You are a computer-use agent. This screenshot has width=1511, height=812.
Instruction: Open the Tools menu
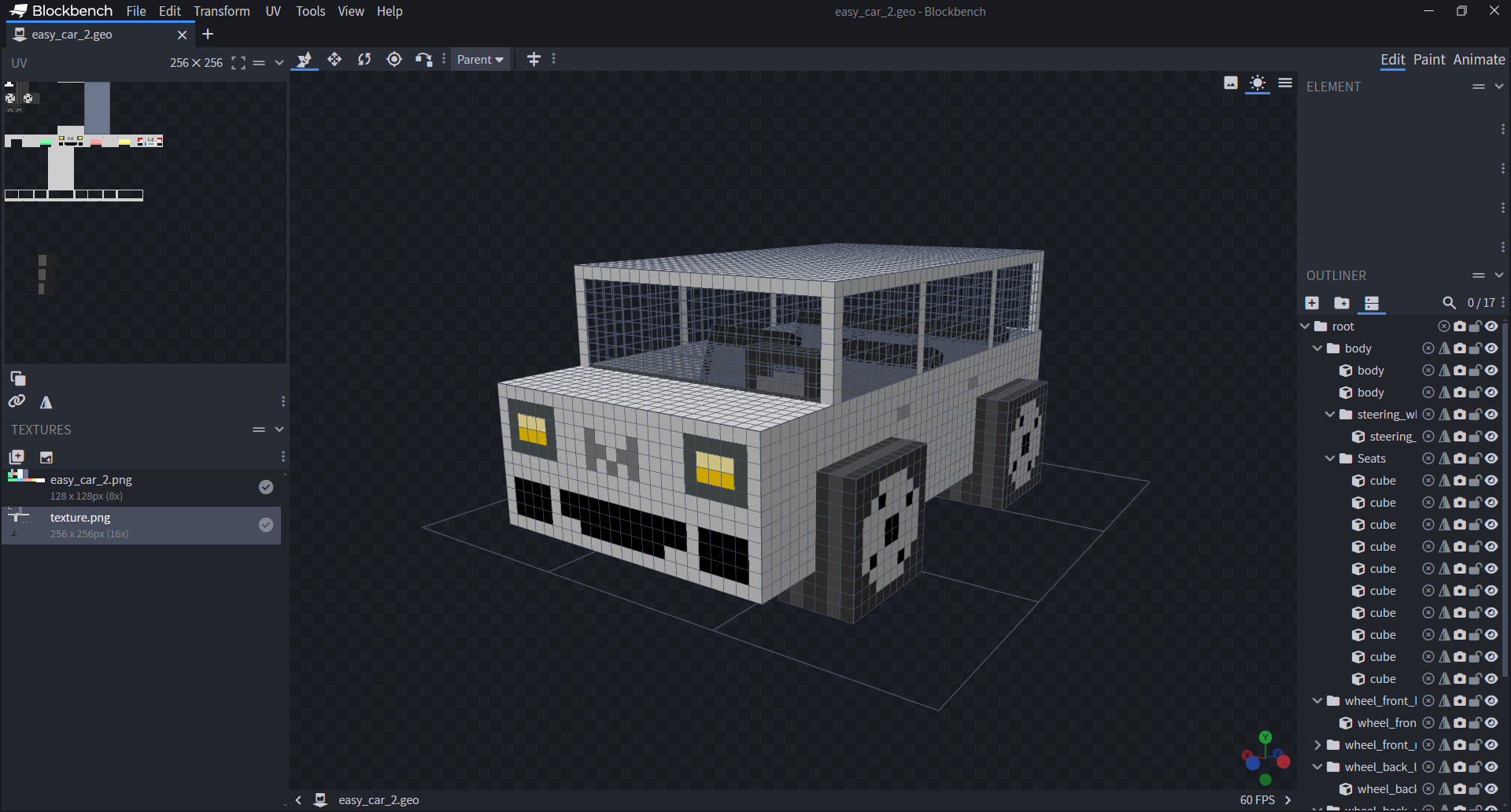pos(310,11)
